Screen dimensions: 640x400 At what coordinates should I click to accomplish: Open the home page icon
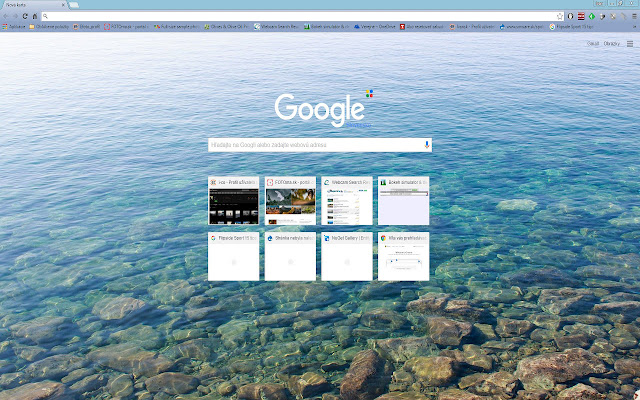[35, 16]
